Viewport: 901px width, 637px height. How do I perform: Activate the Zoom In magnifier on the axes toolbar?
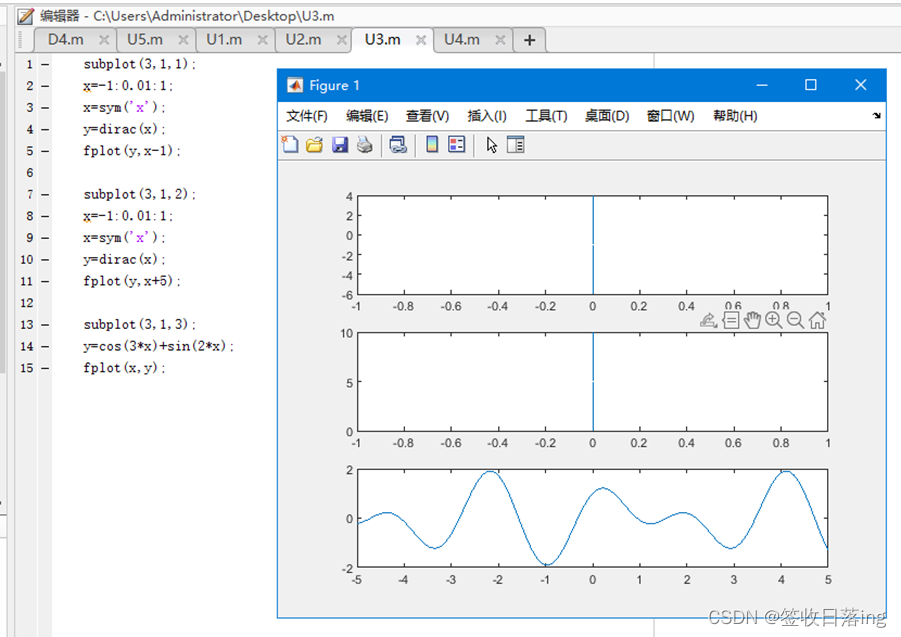(x=772, y=319)
